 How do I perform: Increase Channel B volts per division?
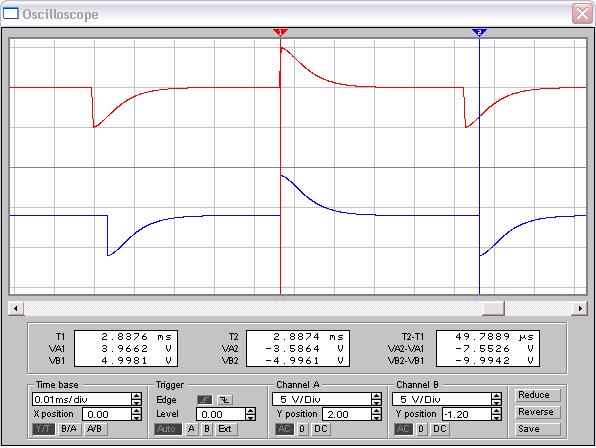point(496,396)
